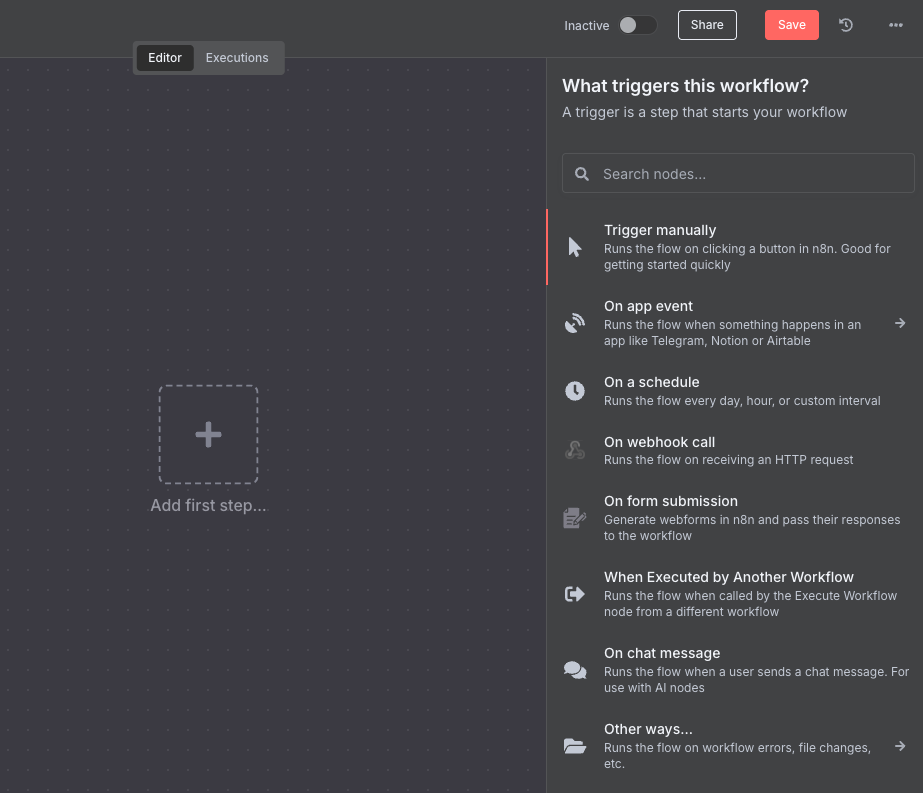Click the clock icon for On a schedule
The image size is (923, 793).
pyautogui.click(x=575, y=391)
